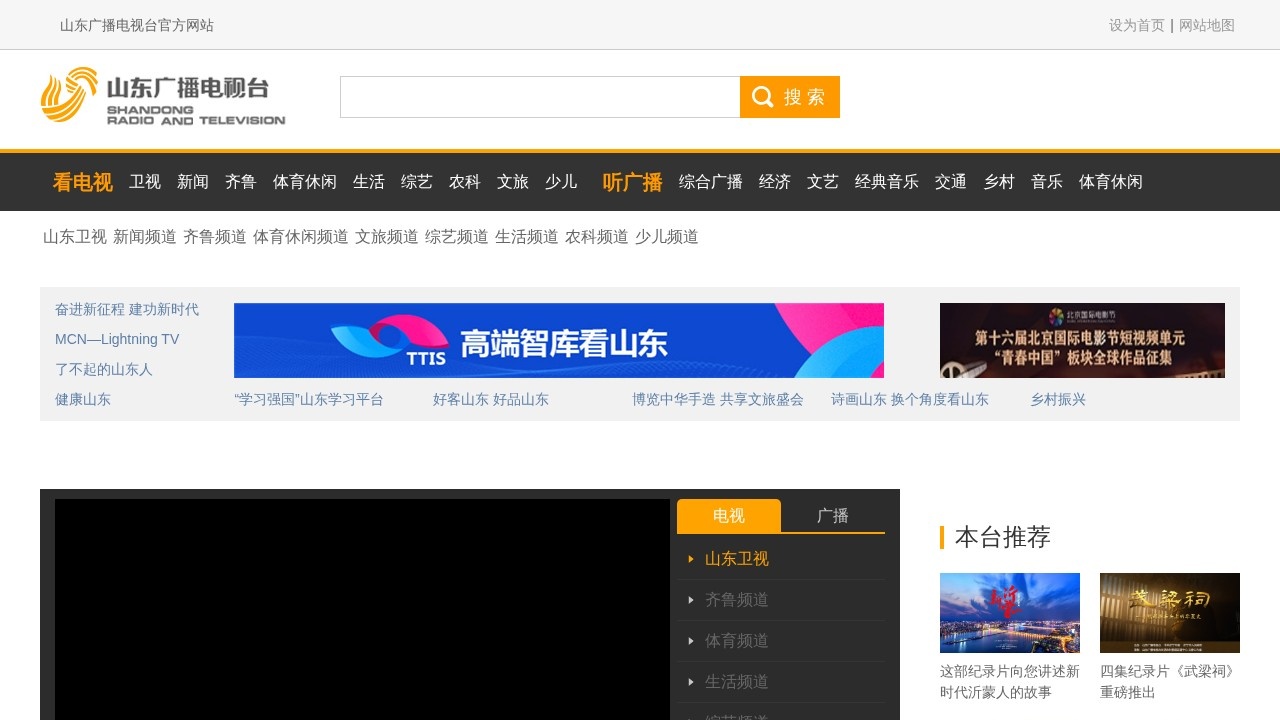Image resolution: width=1280 pixels, height=720 pixels.
Task: Select 乡村 radio channel in navigation
Action: 999,182
